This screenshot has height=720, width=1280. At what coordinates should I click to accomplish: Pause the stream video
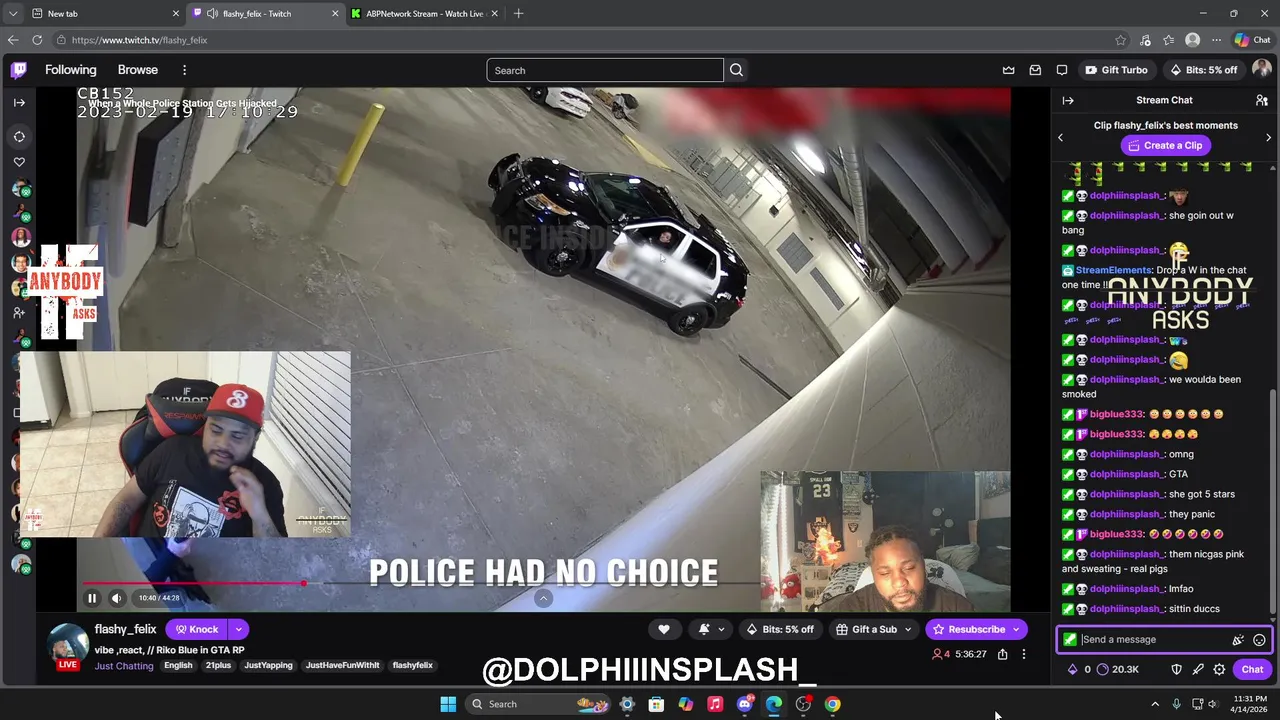91,598
